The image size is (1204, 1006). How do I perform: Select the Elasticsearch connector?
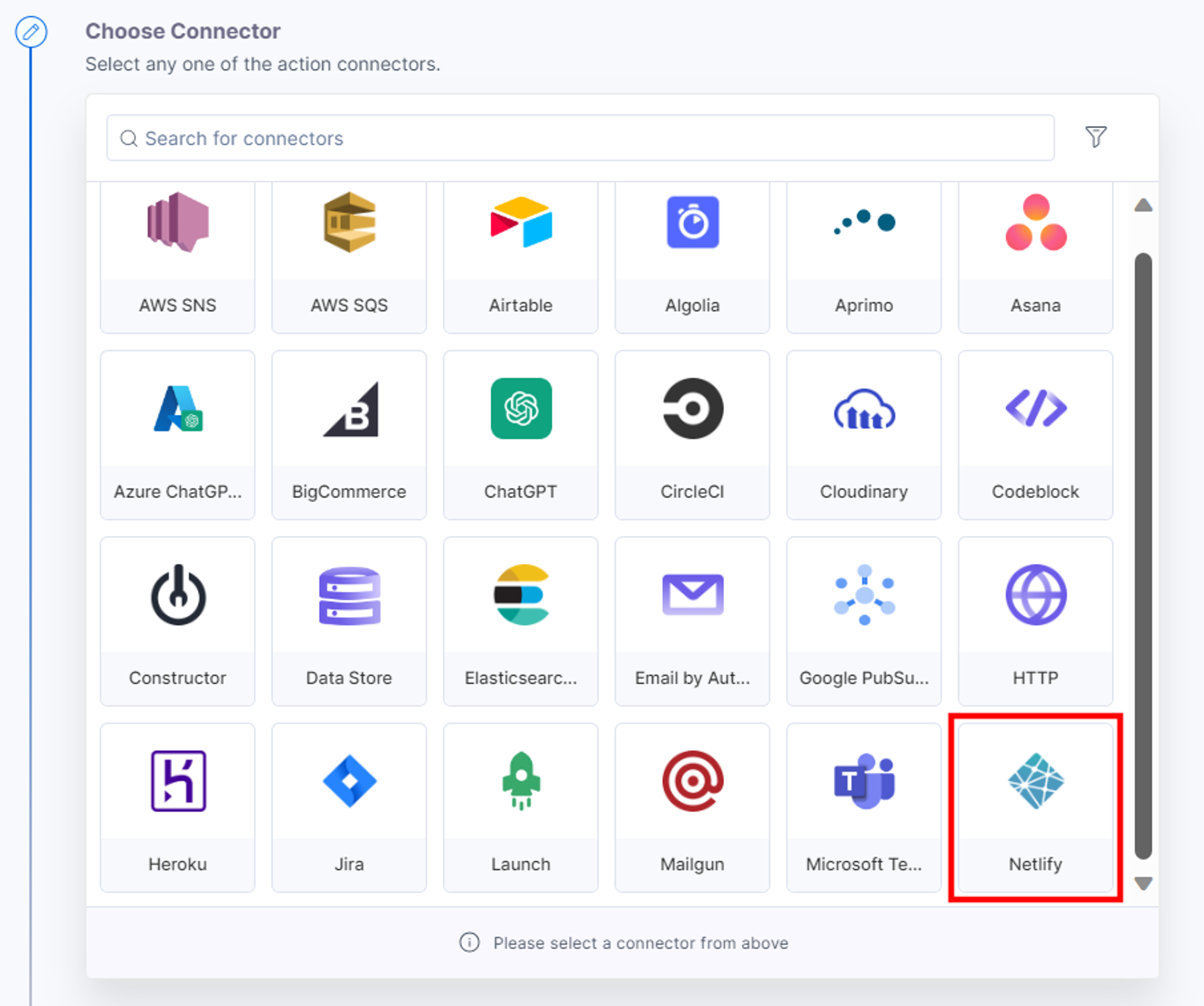pos(520,621)
